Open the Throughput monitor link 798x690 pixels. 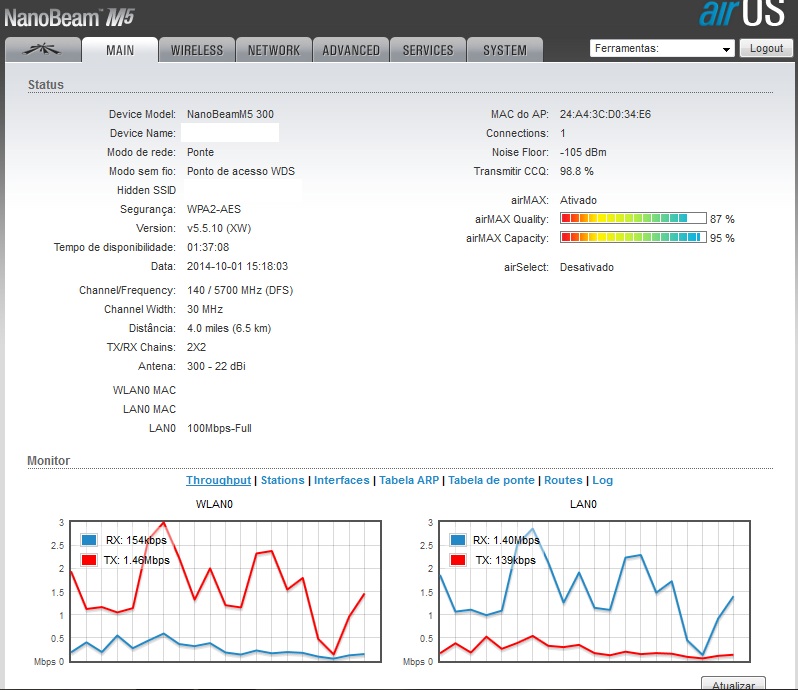(x=218, y=480)
